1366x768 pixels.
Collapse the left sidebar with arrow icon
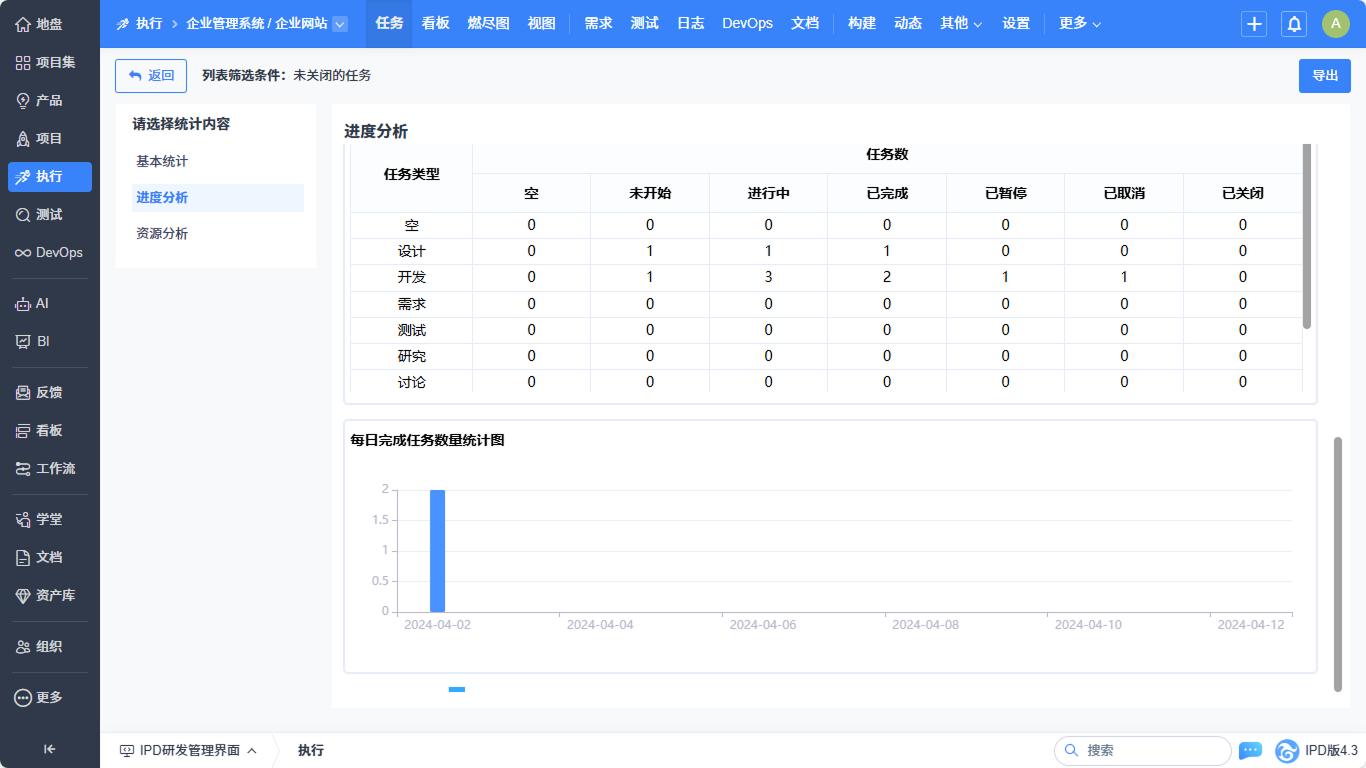(49, 749)
